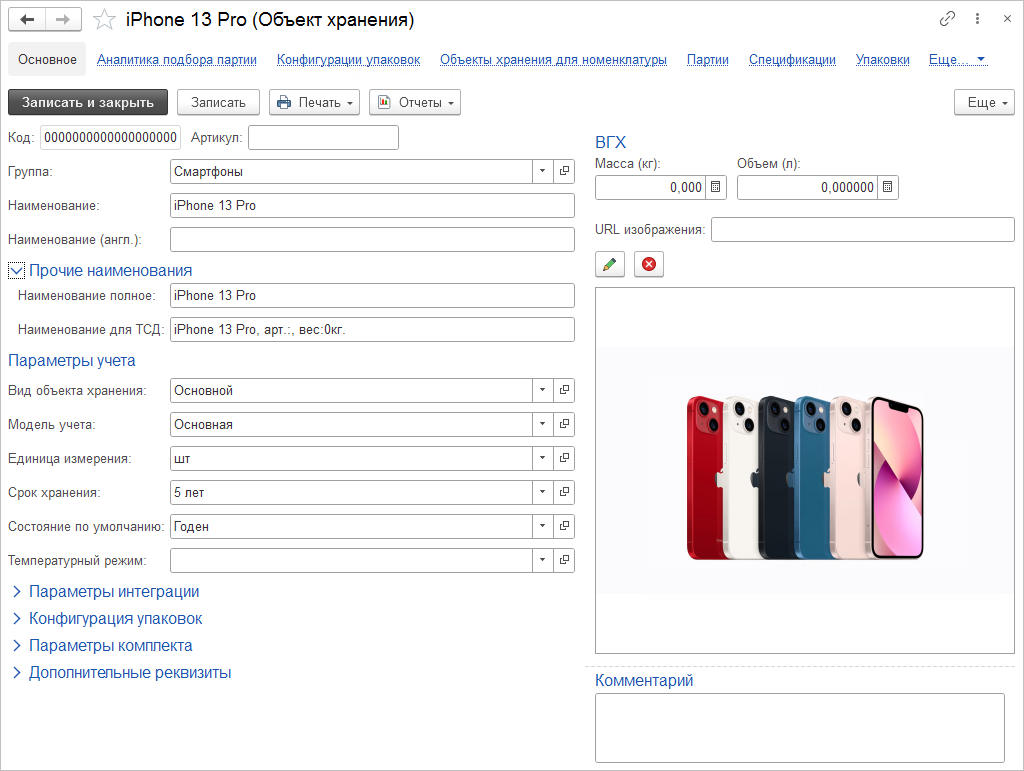Screen dimensions: 1024x771
Task: Expand the Состояние по умолчанию dropdown
Action: click(542, 526)
